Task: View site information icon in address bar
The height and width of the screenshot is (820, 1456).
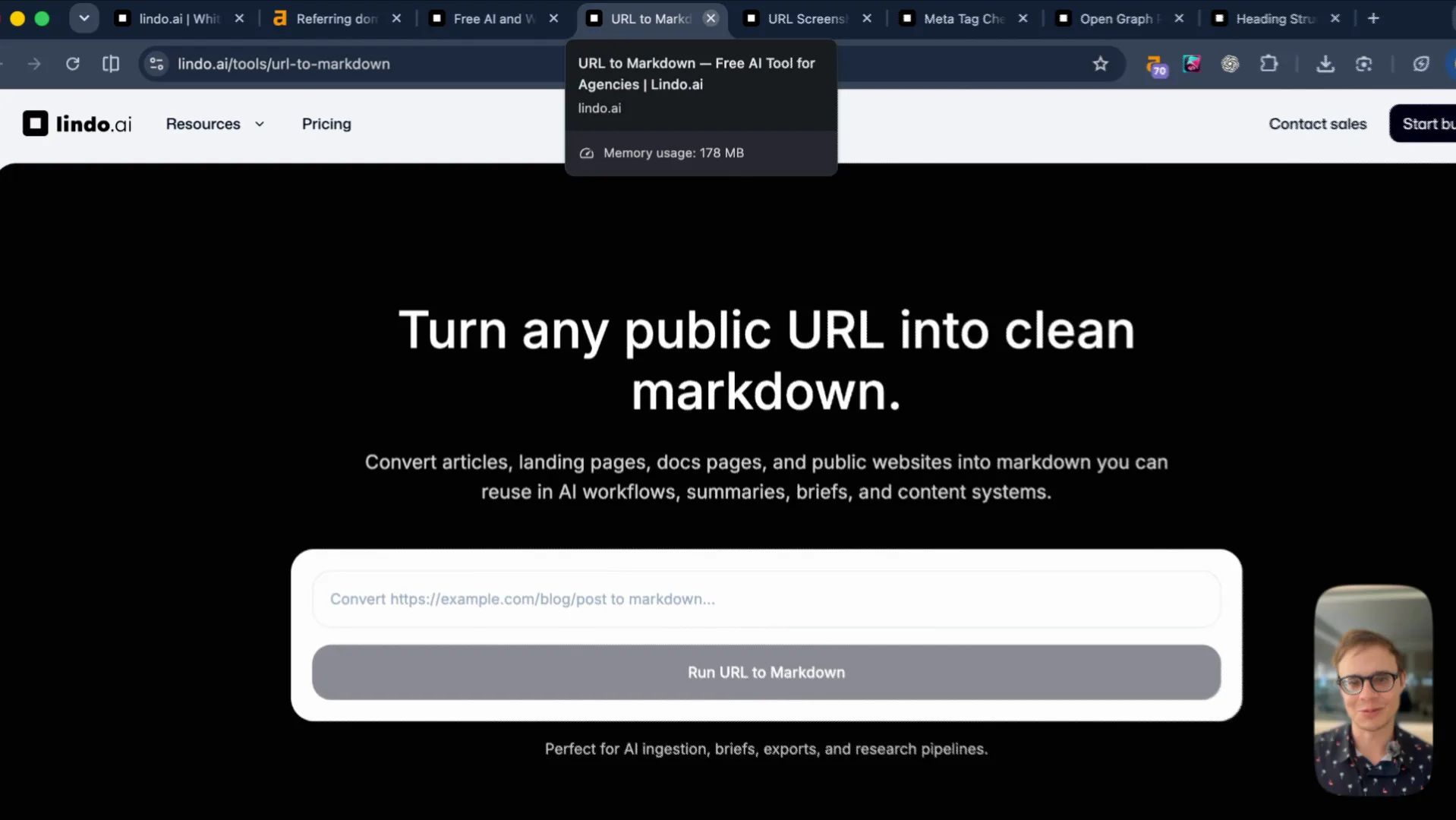Action: tap(156, 64)
